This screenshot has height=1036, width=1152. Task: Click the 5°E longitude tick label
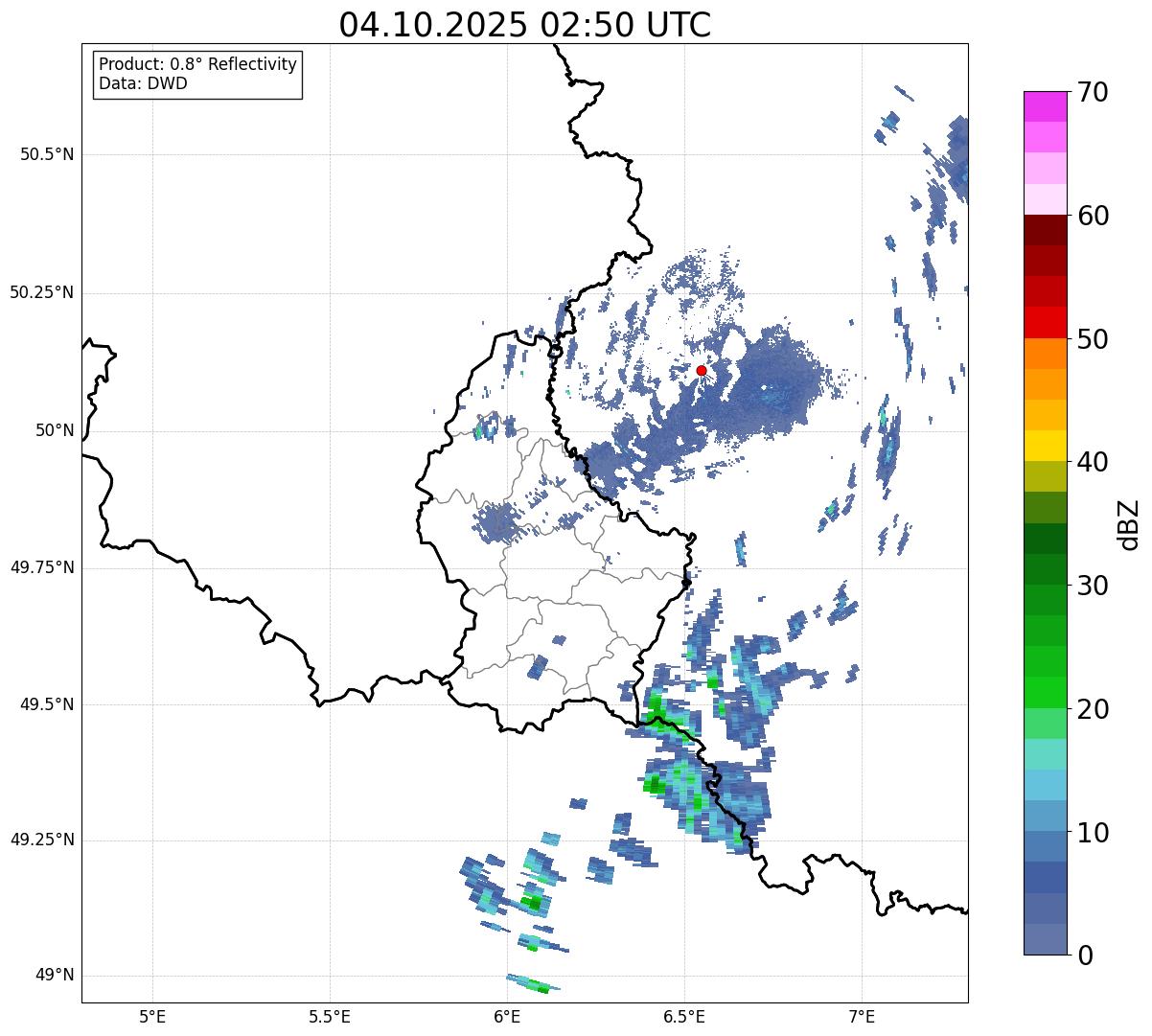click(x=152, y=1016)
